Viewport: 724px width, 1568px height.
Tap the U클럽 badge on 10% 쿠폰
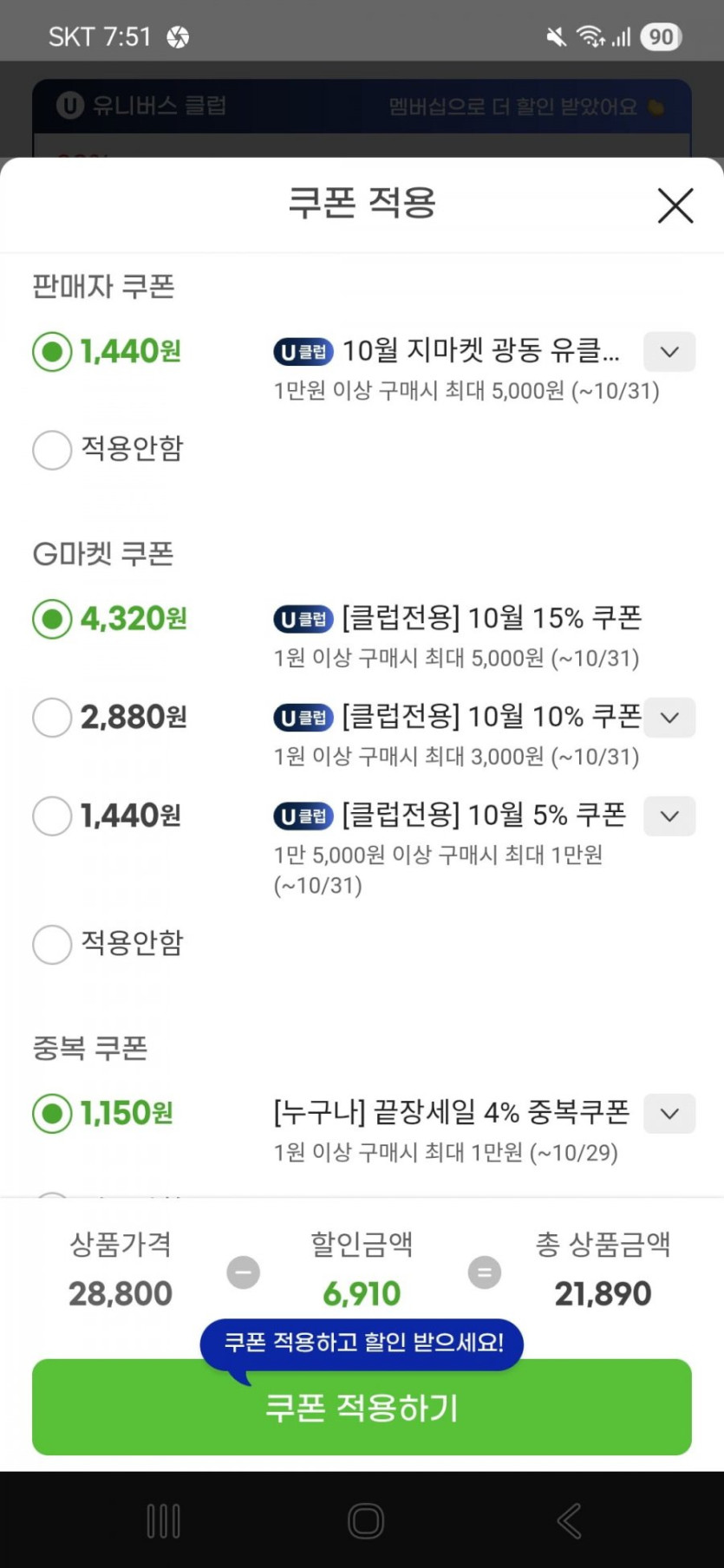point(303,718)
